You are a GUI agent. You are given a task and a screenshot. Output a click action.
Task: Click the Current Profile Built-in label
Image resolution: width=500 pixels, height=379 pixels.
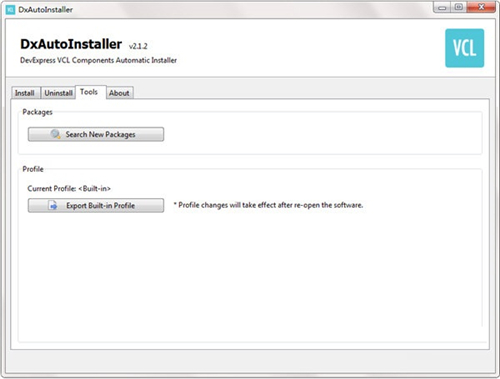pos(69,189)
